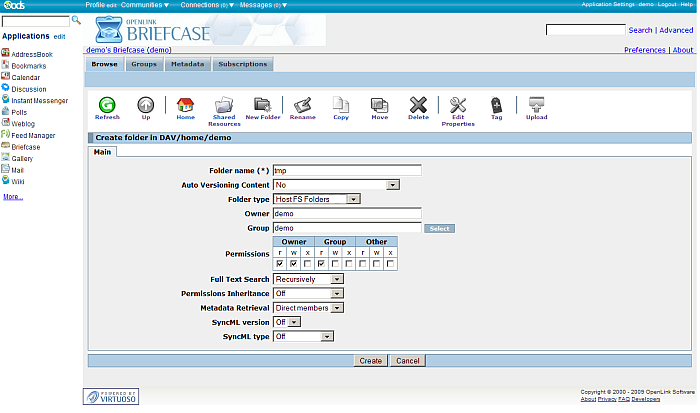Open the Full Text Search dropdown
Viewport: 700px width, 413px height.
309,279
